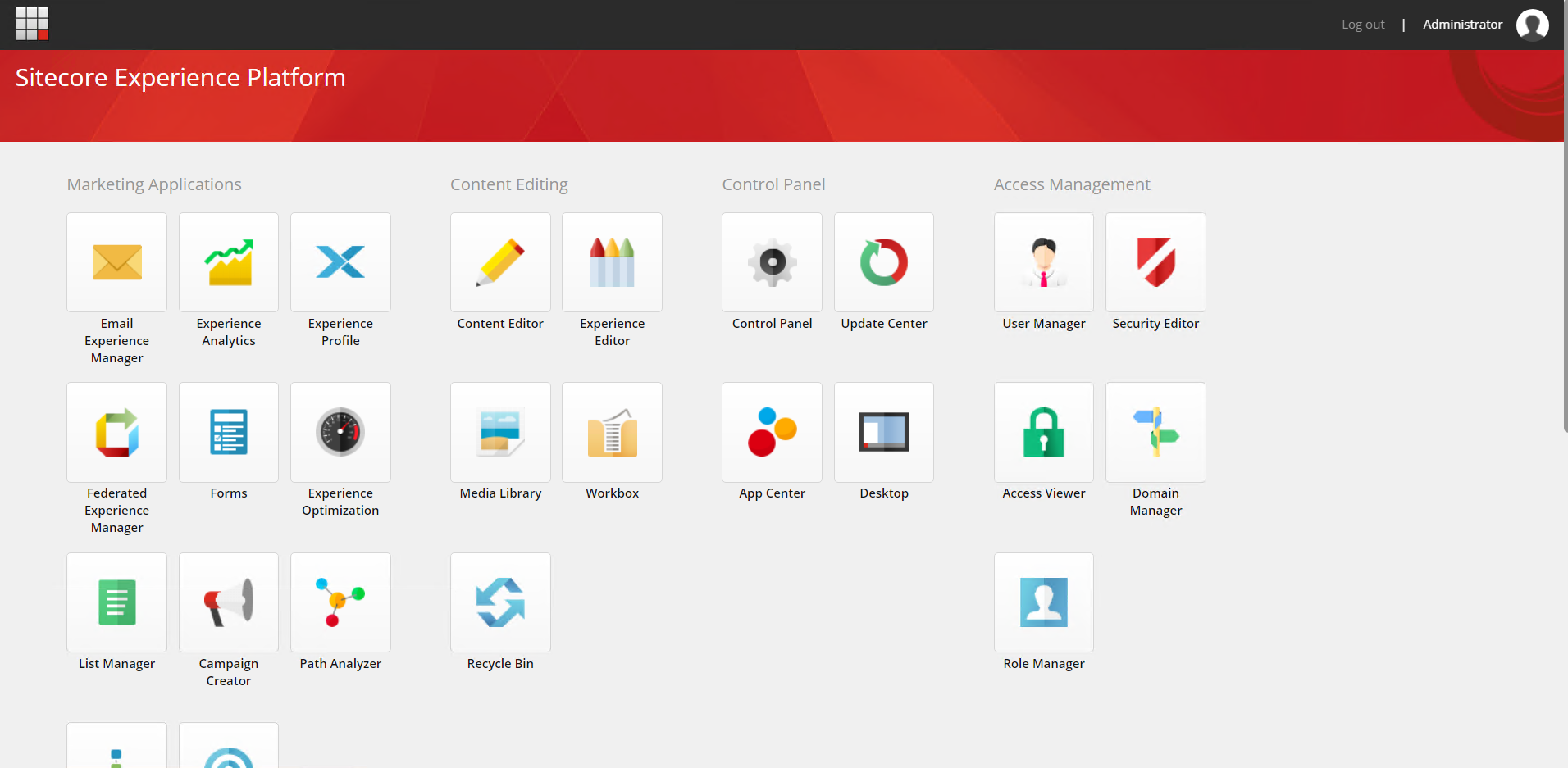Launch the Forms application
This screenshot has width=1568, height=768.
[229, 432]
